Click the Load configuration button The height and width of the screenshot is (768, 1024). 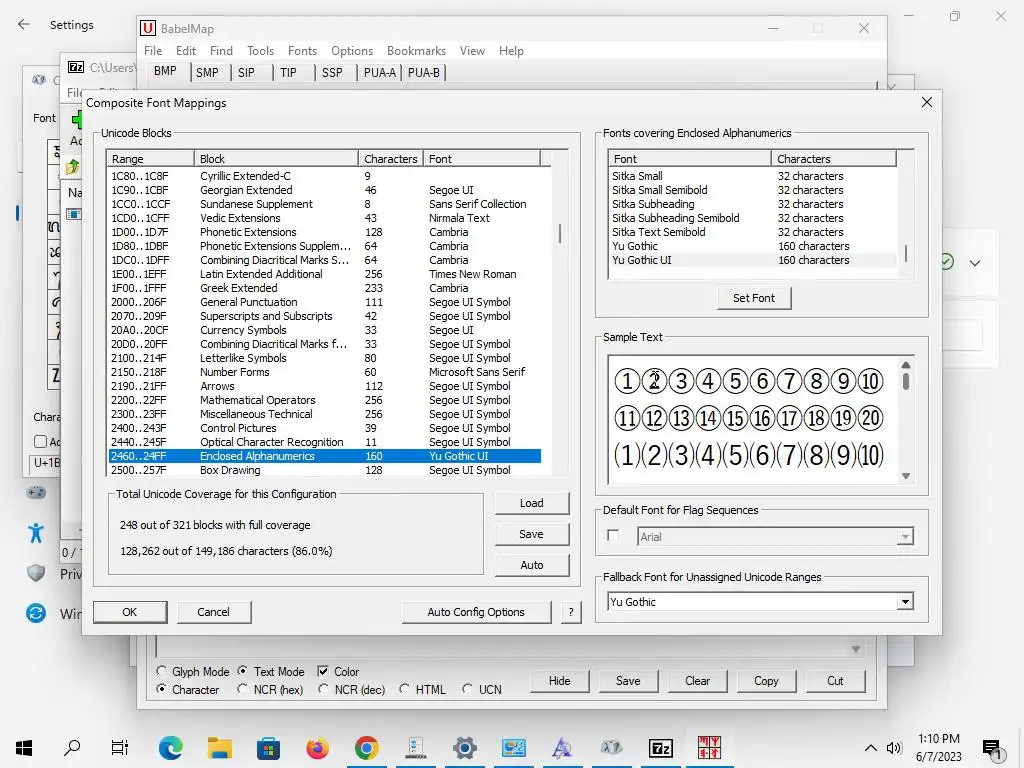point(532,503)
